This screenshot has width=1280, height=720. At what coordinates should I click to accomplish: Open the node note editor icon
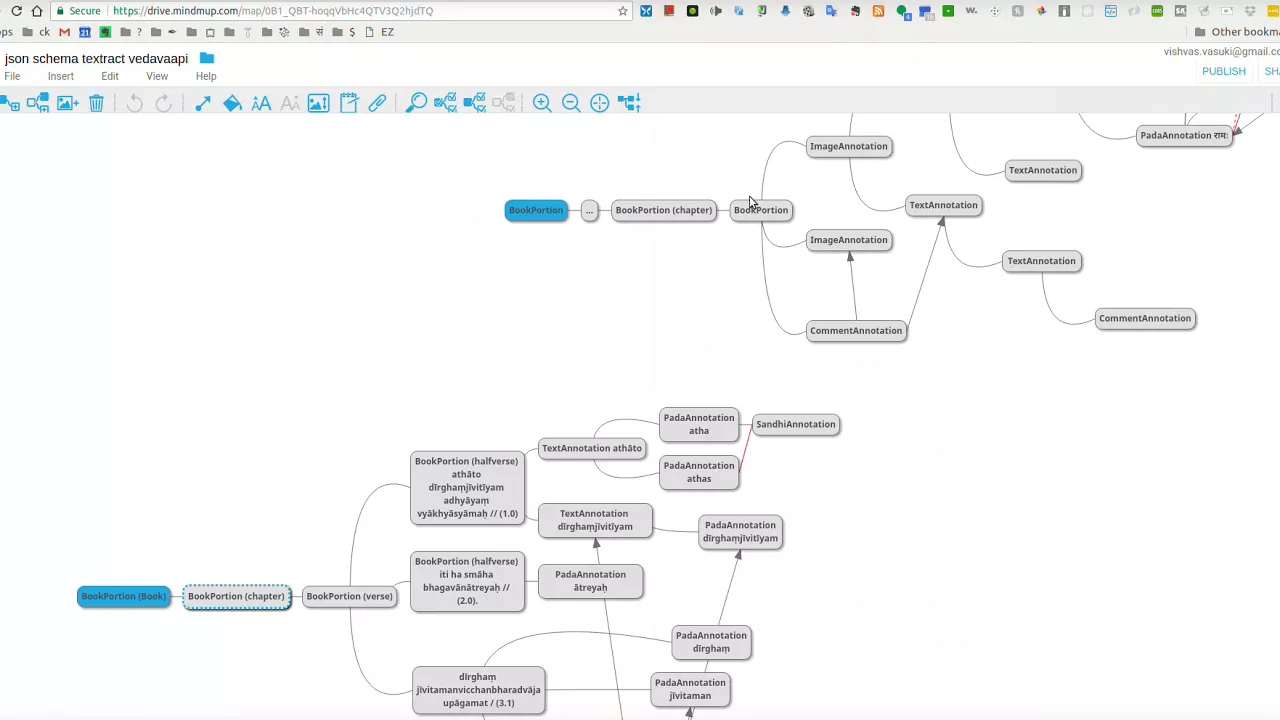pyautogui.click(x=348, y=103)
